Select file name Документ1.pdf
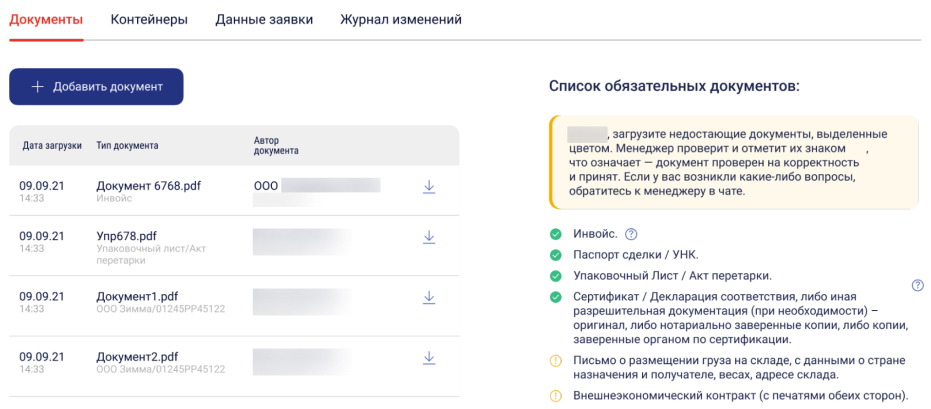Screen dimensions: 931x409 coord(137,296)
